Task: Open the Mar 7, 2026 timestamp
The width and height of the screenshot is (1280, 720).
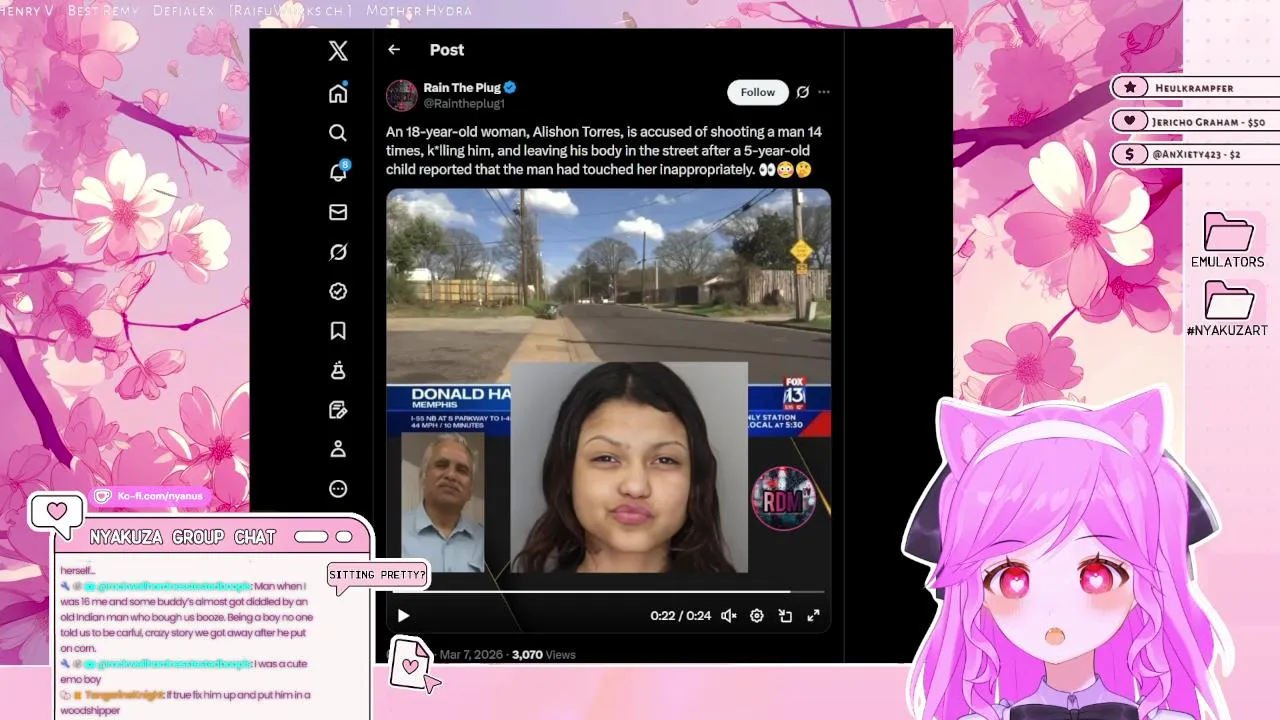Action: pyautogui.click(x=471, y=655)
